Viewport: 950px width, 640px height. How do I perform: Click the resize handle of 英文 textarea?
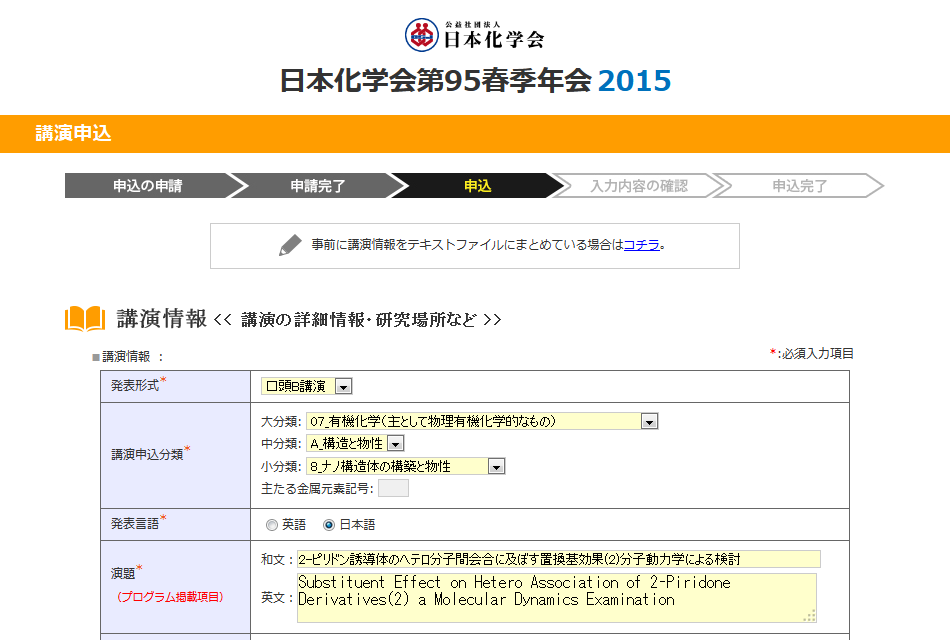[x=811, y=616]
